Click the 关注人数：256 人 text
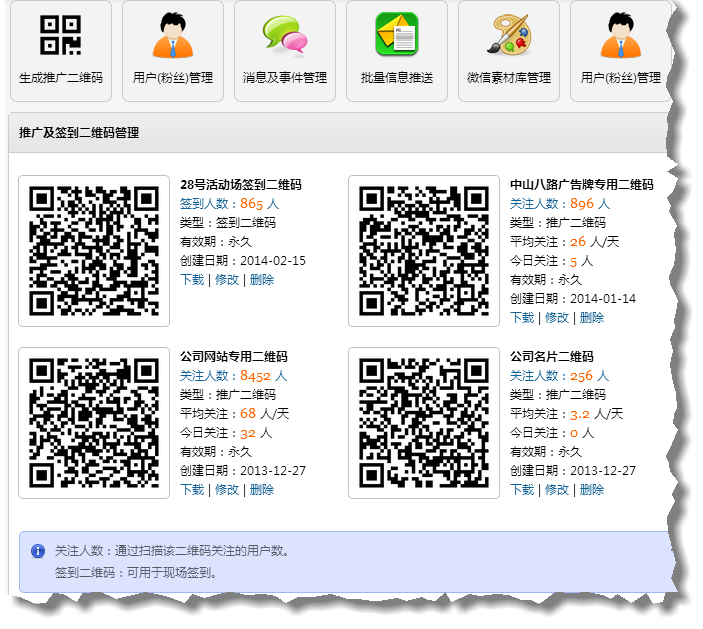This screenshot has height=629, width=703. tap(560, 376)
